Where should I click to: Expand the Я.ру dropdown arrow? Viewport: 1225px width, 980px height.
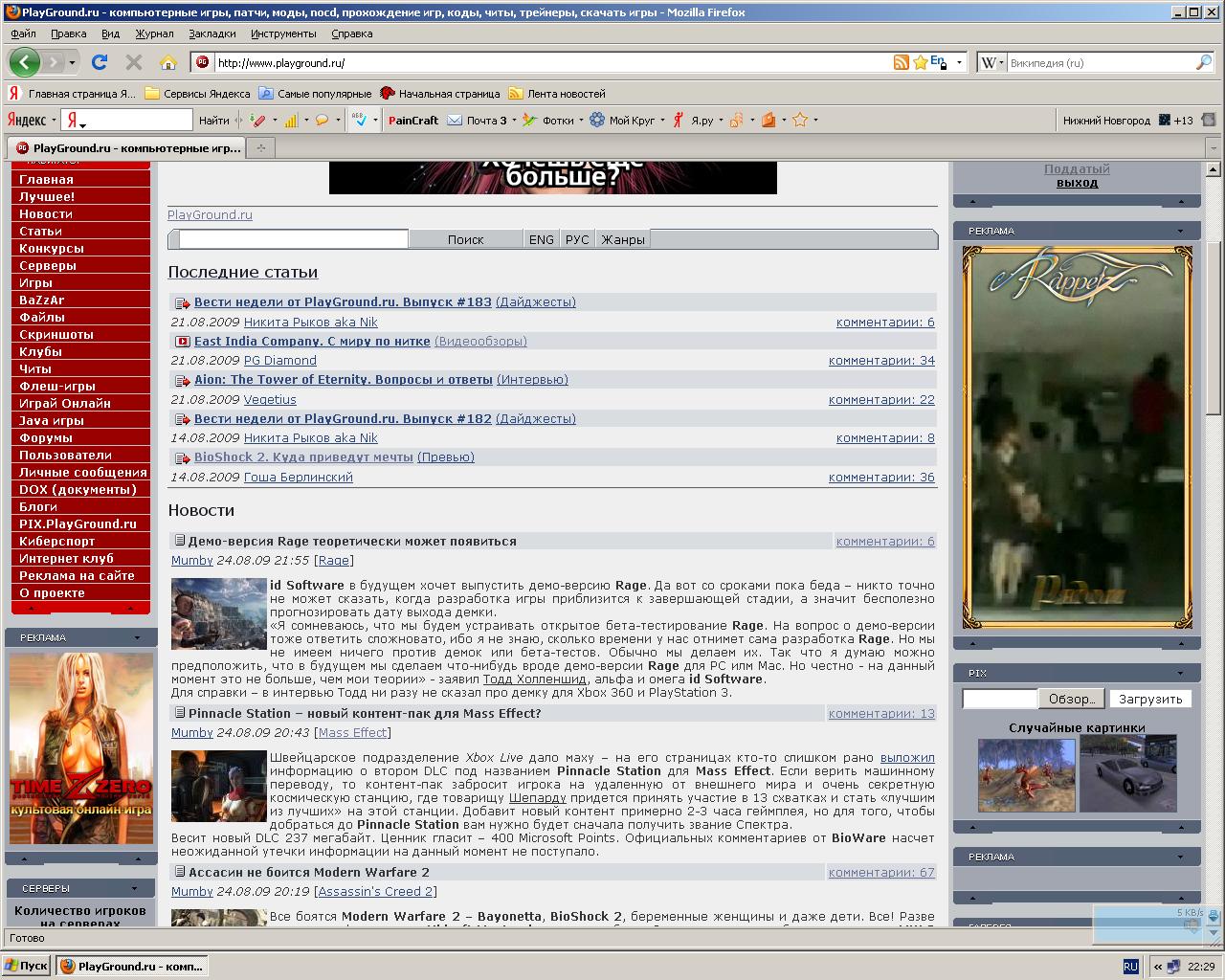tap(721, 121)
